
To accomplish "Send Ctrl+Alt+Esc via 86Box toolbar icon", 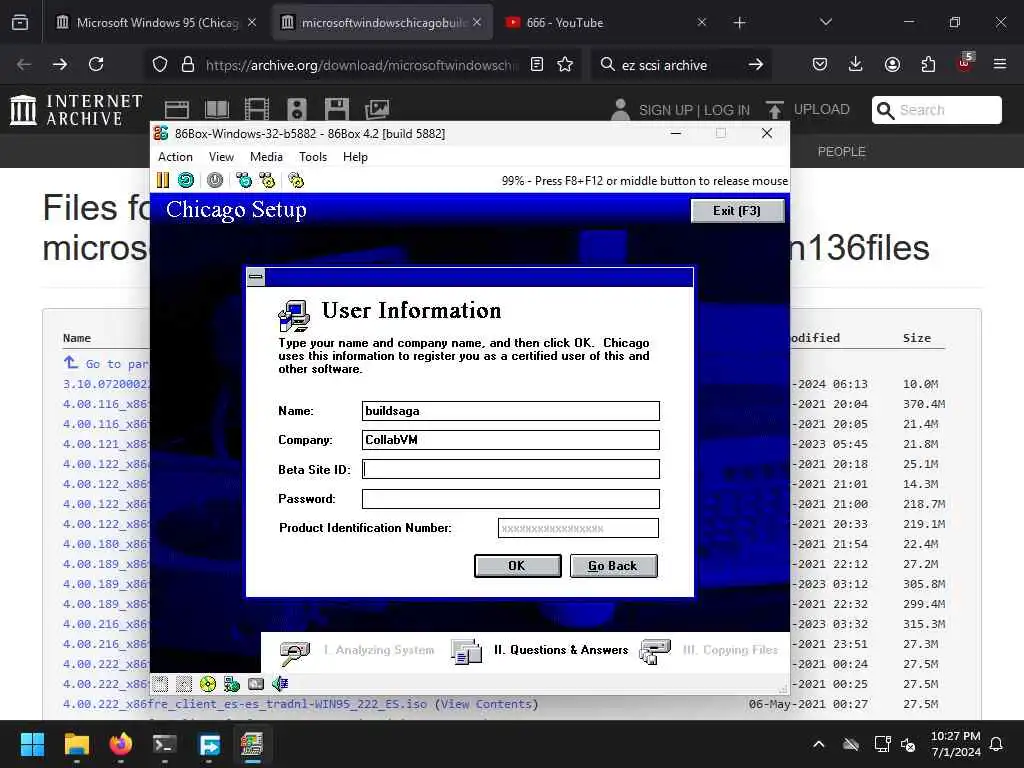I will (267, 180).
